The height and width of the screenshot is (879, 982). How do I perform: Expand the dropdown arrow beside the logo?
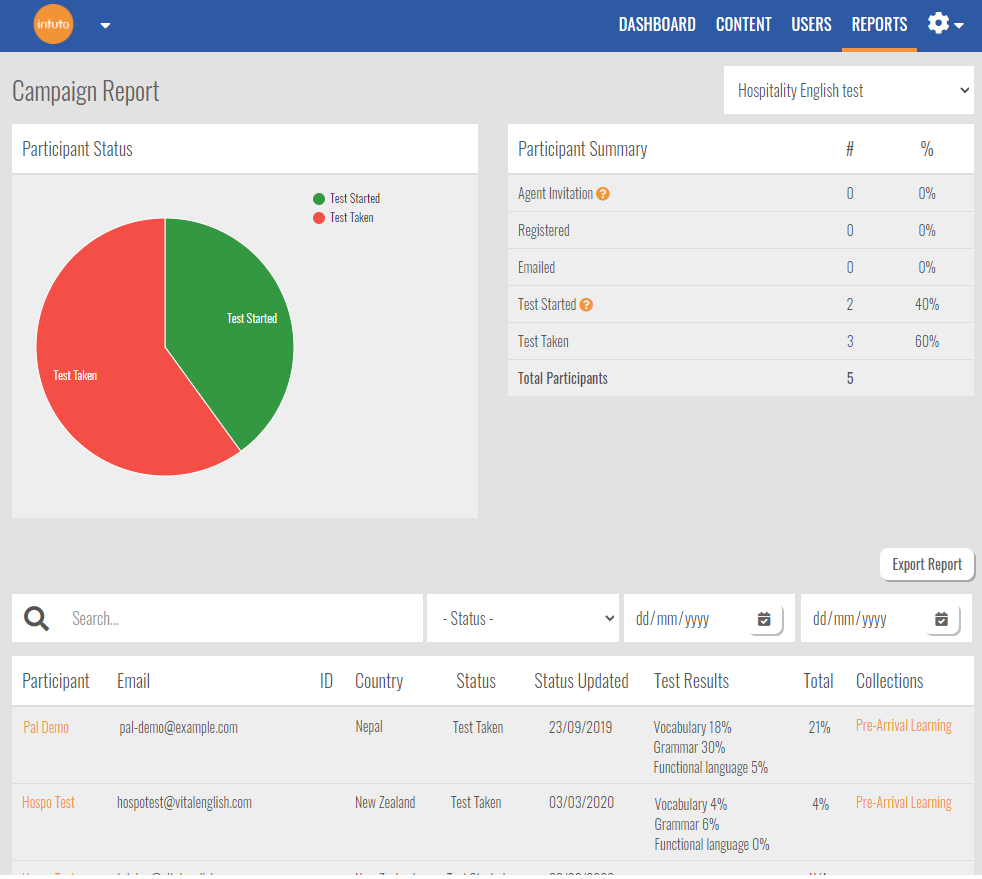(x=106, y=26)
